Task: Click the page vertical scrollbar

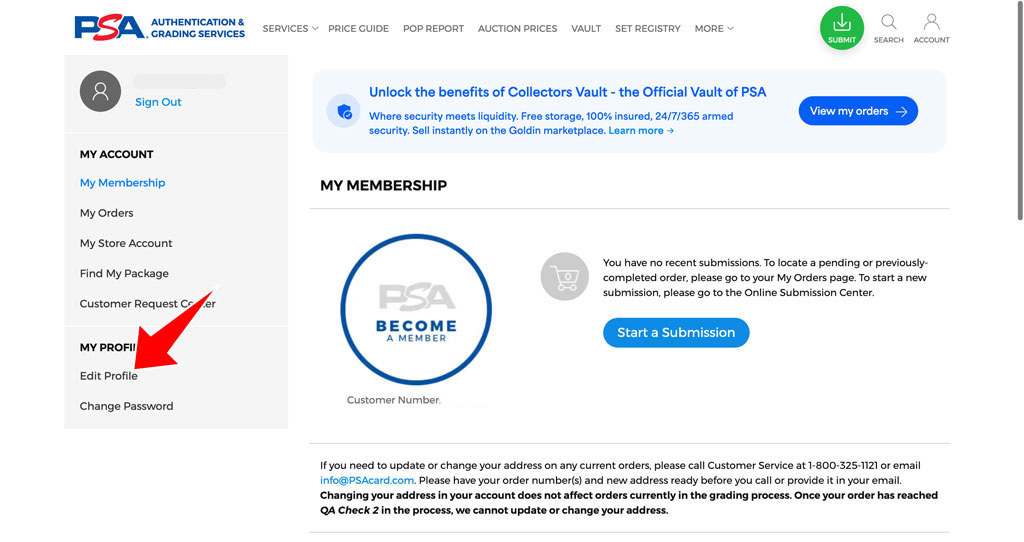Action: [x=1019, y=111]
